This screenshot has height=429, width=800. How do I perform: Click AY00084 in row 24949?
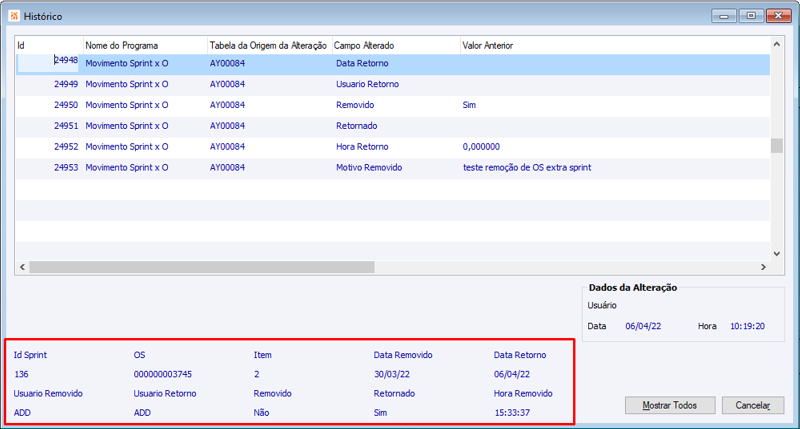click(x=228, y=84)
